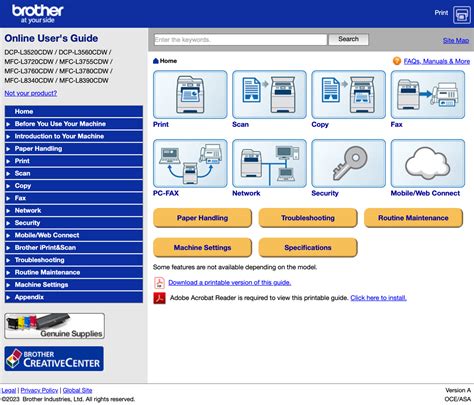The height and width of the screenshot is (405, 474).
Task: Click the Print printer icon in header
Action: click(462, 15)
